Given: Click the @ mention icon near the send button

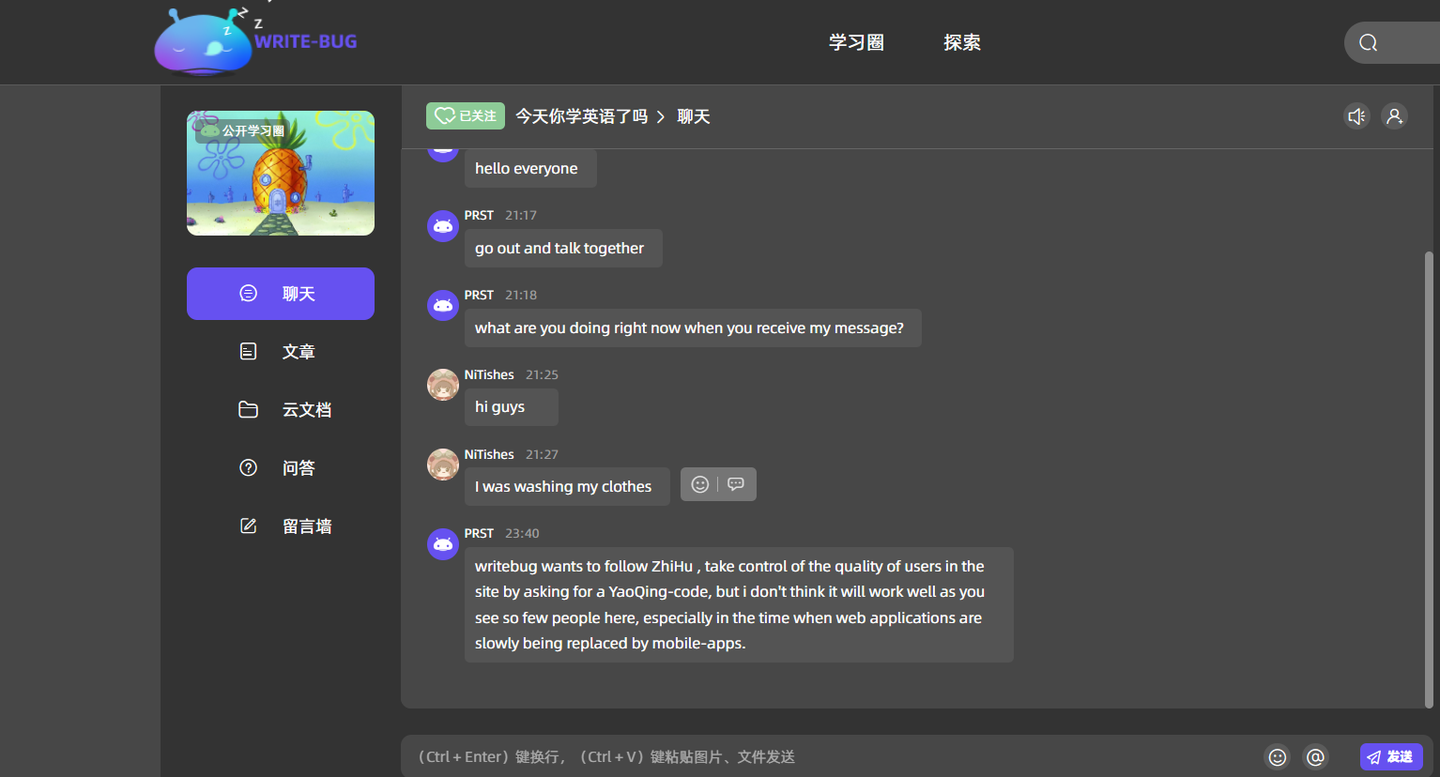Looking at the screenshot, I should [1316, 757].
